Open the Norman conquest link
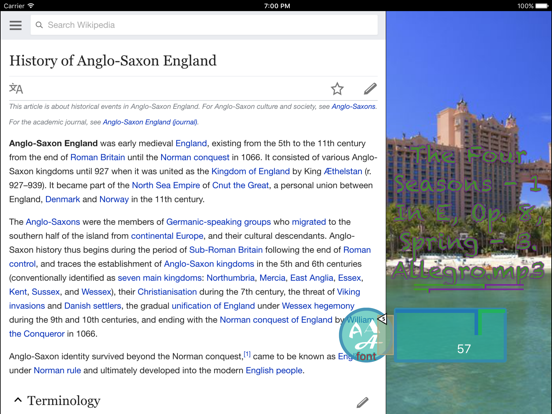 [195, 157]
